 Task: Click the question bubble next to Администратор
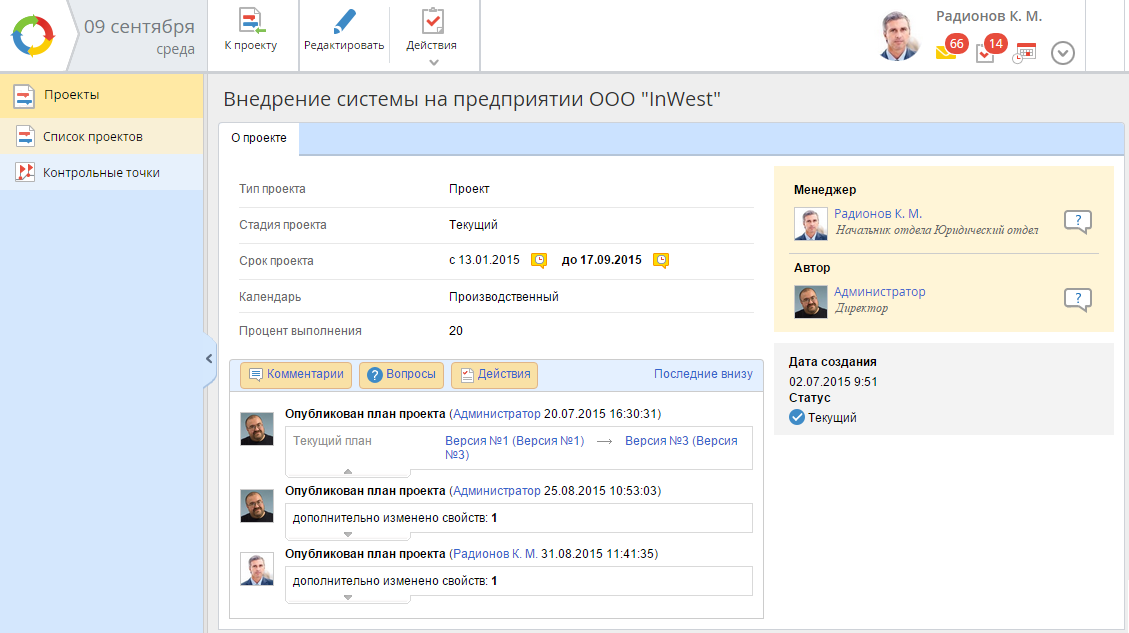pyautogui.click(x=1077, y=299)
